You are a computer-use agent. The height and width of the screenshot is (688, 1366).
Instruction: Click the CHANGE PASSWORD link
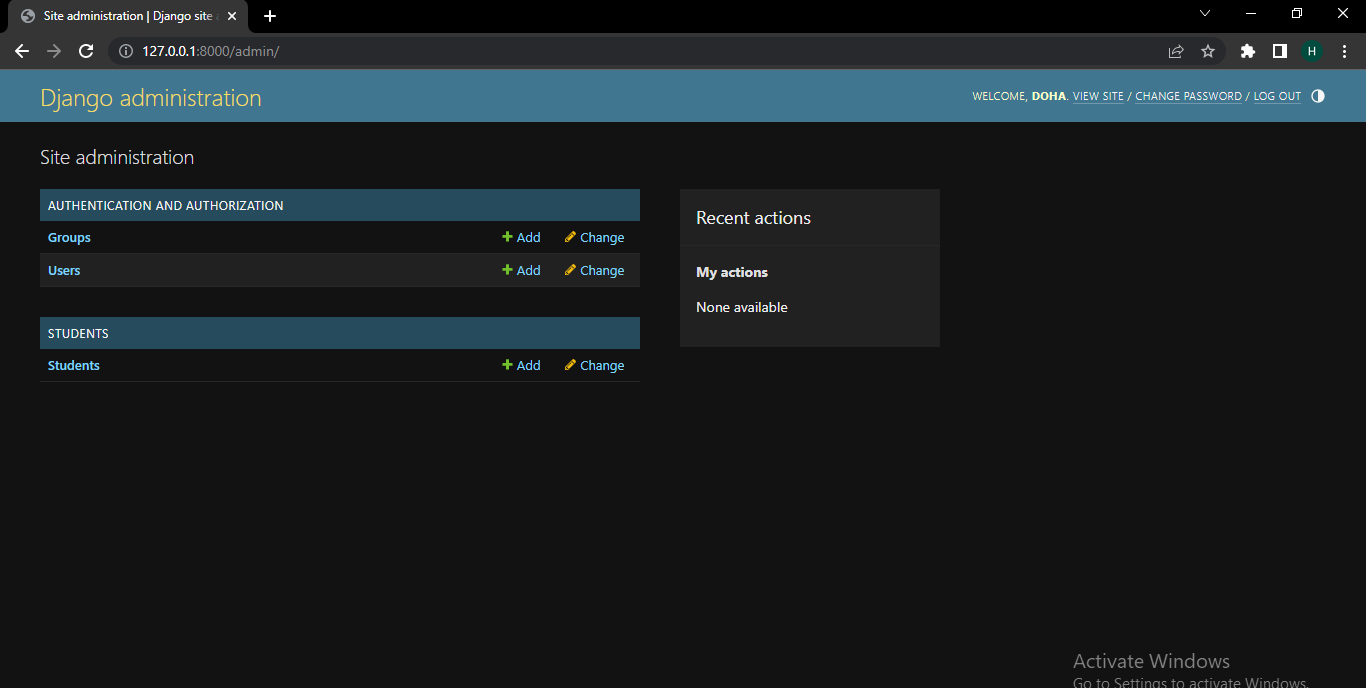[x=1188, y=96]
